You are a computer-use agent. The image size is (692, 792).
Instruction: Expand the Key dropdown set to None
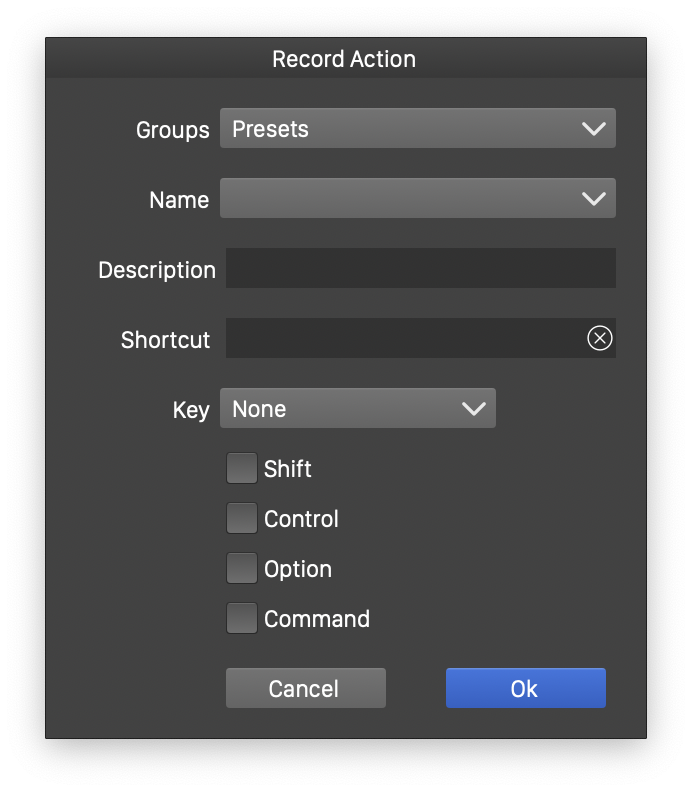coord(340,409)
